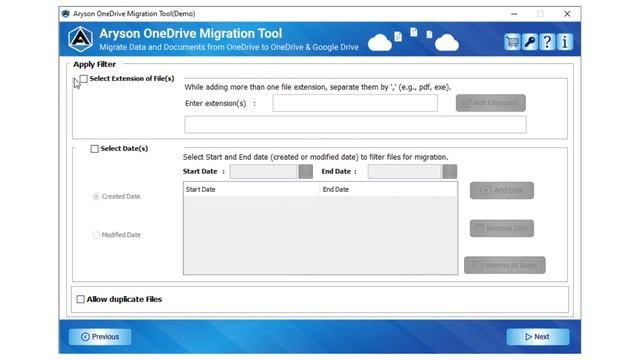The height and width of the screenshot is (360, 640).
Task: Click the Remove Date button
Action: pos(502,228)
